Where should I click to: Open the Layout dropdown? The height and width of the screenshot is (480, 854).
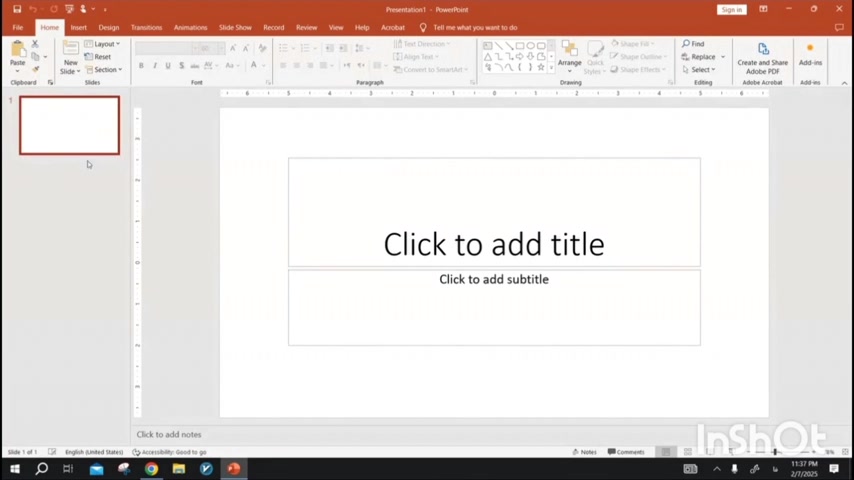pos(103,44)
